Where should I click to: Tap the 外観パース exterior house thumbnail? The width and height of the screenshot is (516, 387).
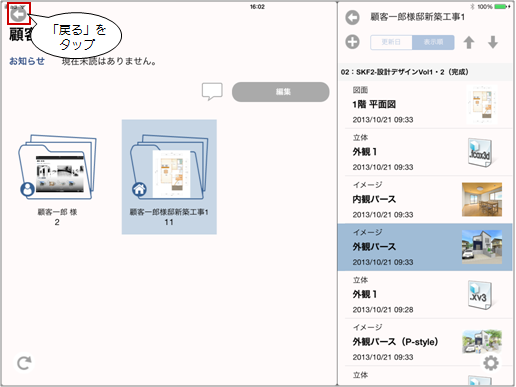click(x=482, y=247)
